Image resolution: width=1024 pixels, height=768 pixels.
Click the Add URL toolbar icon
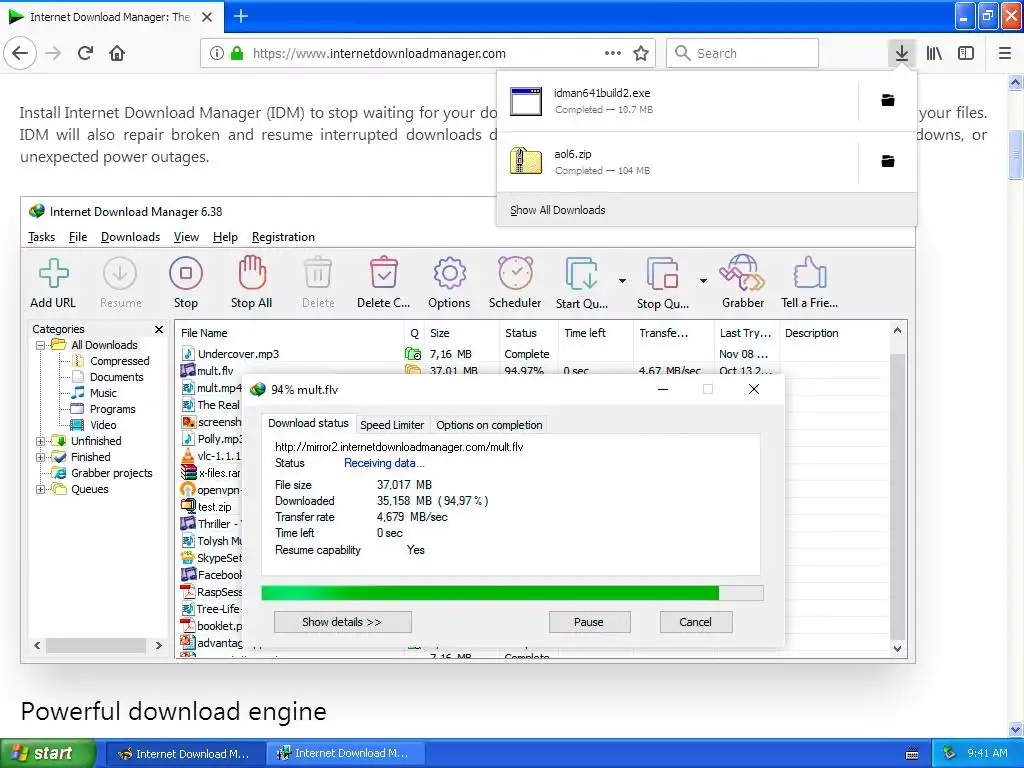(54, 273)
